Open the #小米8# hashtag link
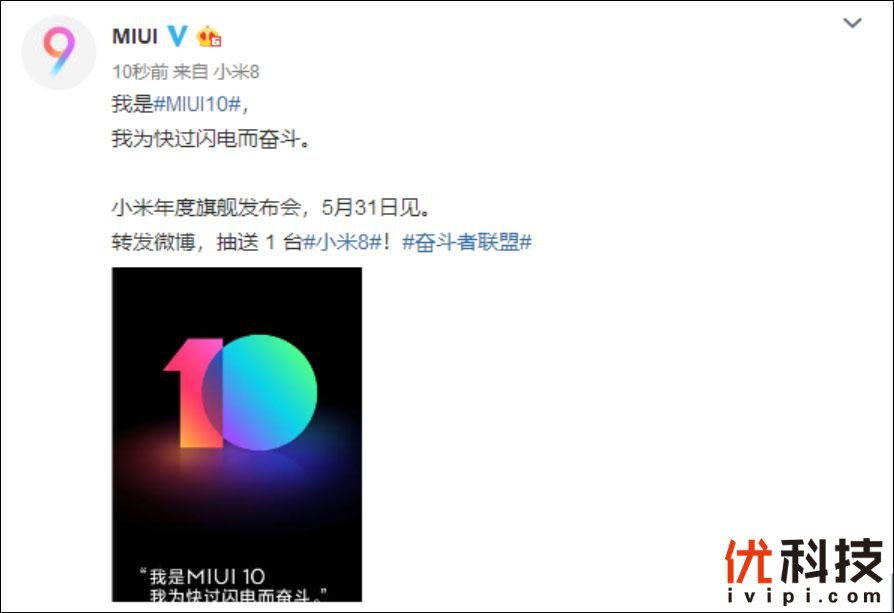Image resolution: width=894 pixels, height=613 pixels. click(x=342, y=242)
